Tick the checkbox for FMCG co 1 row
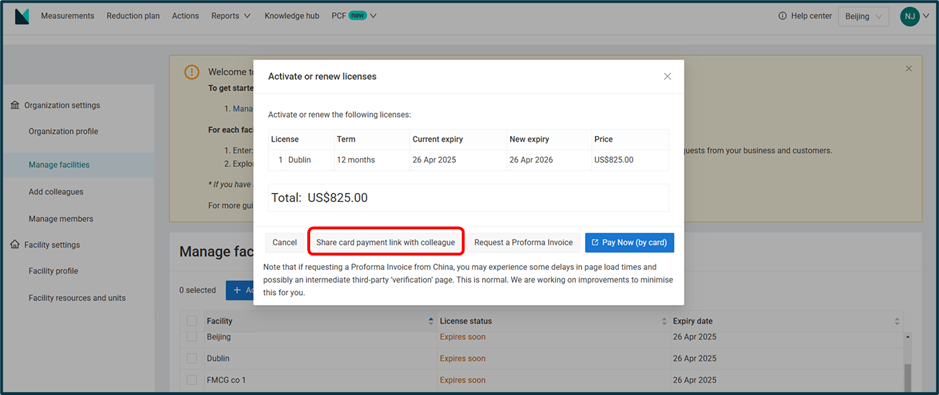 click(x=192, y=380)
